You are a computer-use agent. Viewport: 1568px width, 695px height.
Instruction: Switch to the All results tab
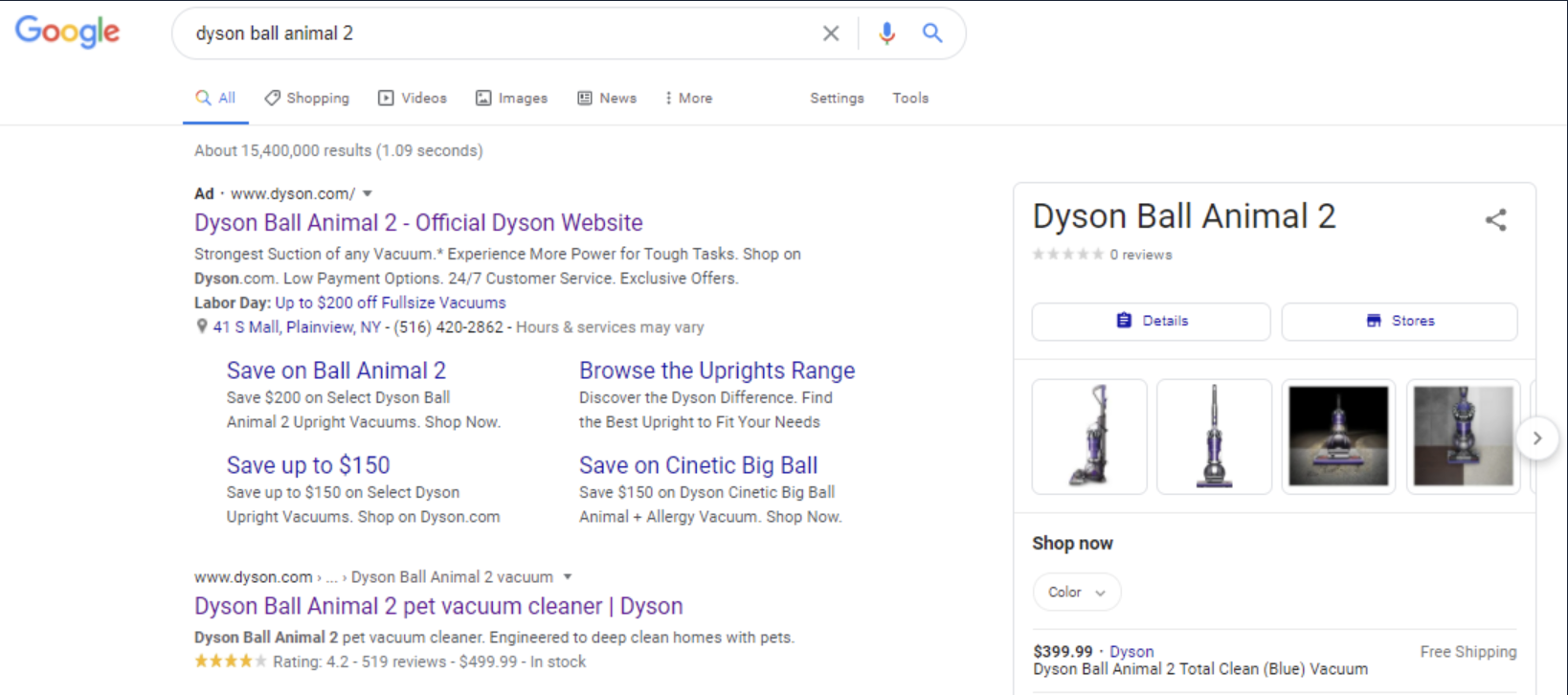(215, 98)
